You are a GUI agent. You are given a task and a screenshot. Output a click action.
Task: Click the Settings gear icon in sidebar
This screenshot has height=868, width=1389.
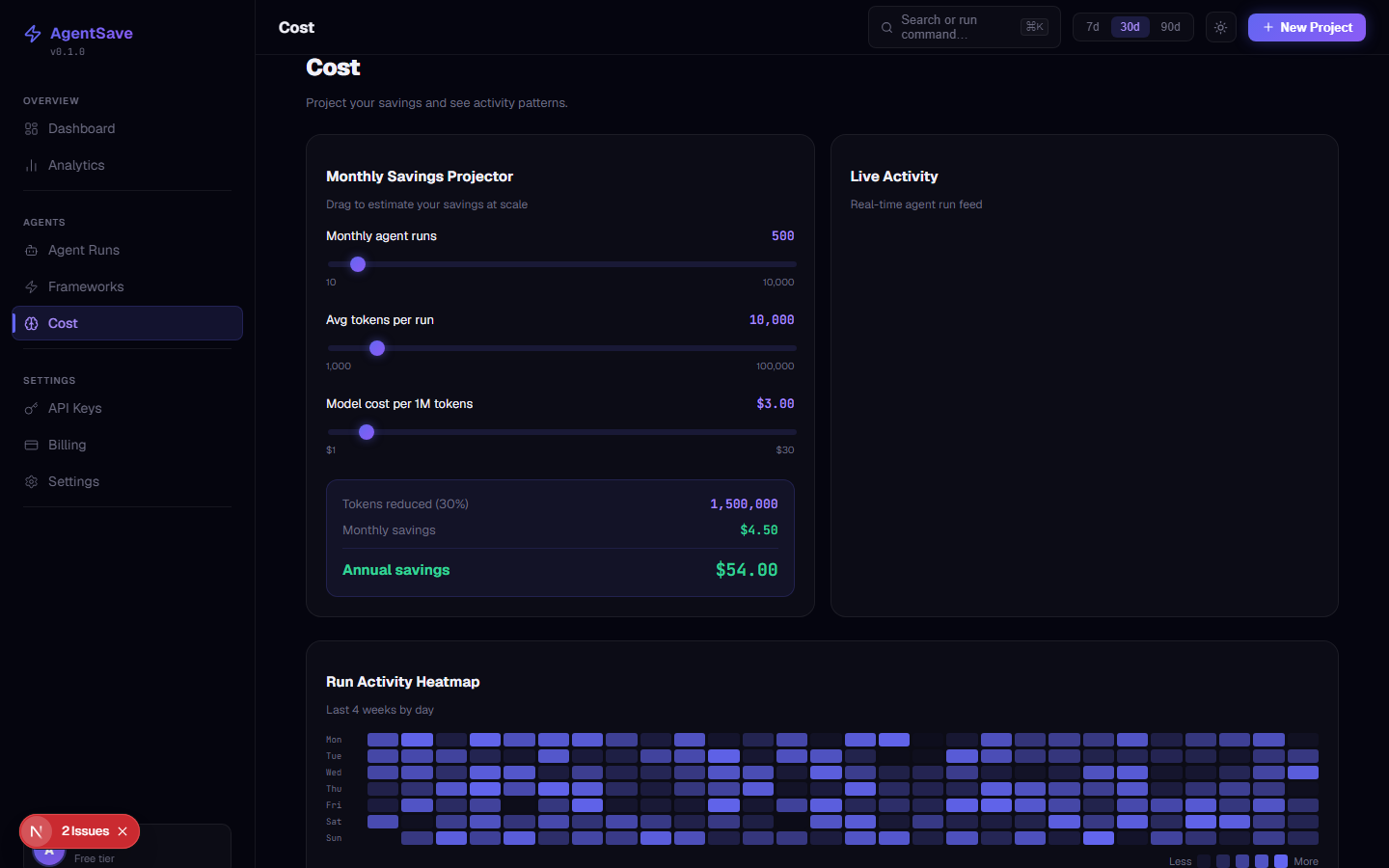pyautogui.click(x=31, y=482)
